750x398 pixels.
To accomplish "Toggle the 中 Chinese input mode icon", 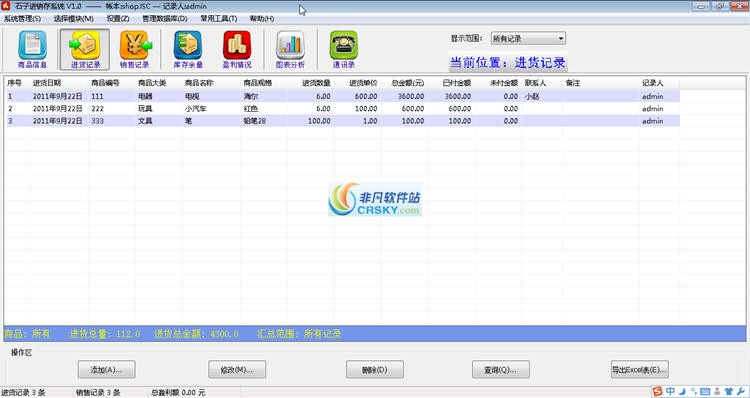I will (671, 391).
